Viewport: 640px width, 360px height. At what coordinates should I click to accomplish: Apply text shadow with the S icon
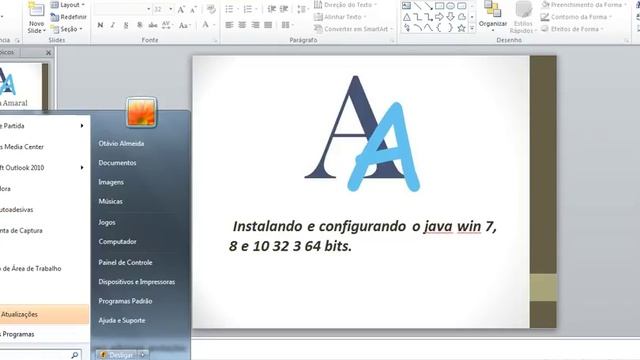pos(139,25)
